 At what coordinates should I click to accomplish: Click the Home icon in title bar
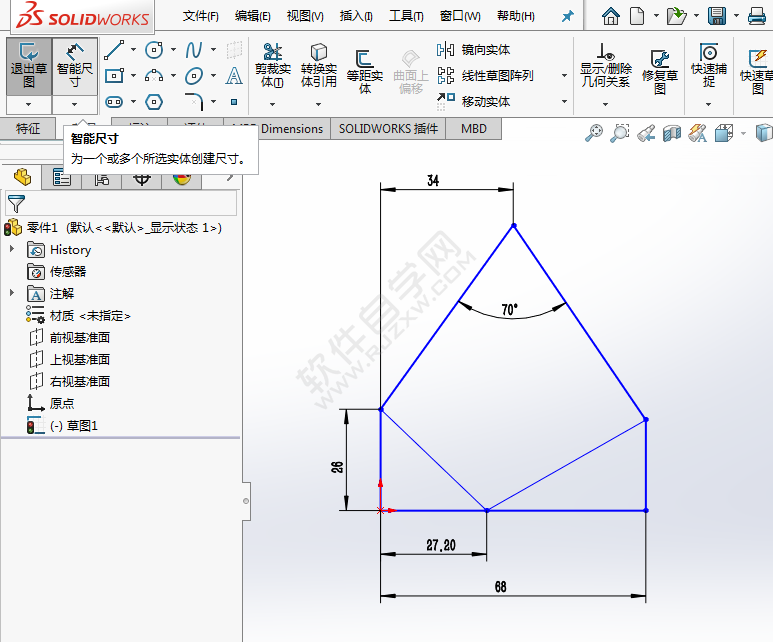click(610, 16)
